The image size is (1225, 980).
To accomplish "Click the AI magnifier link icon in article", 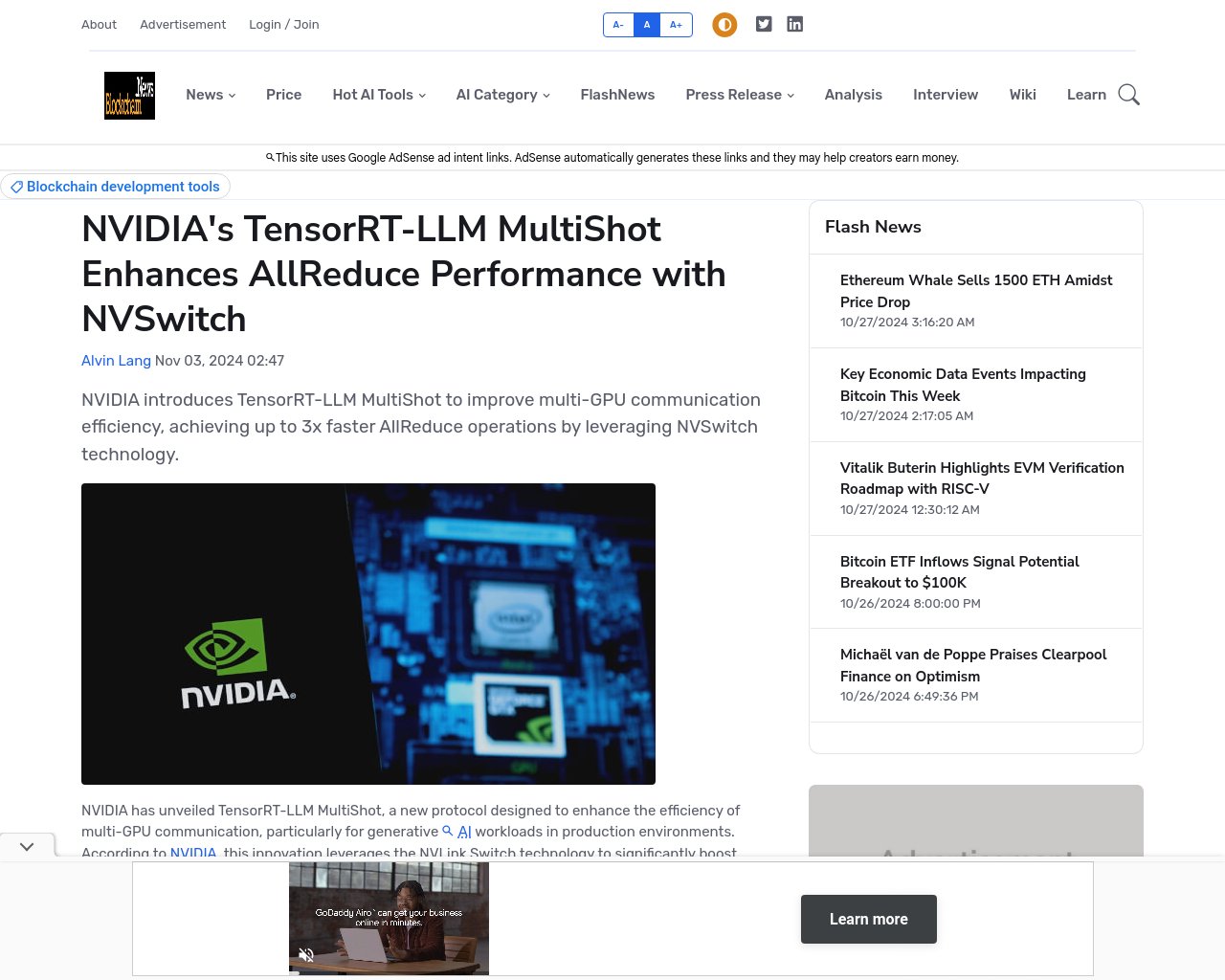I will [x=447, y=831].
